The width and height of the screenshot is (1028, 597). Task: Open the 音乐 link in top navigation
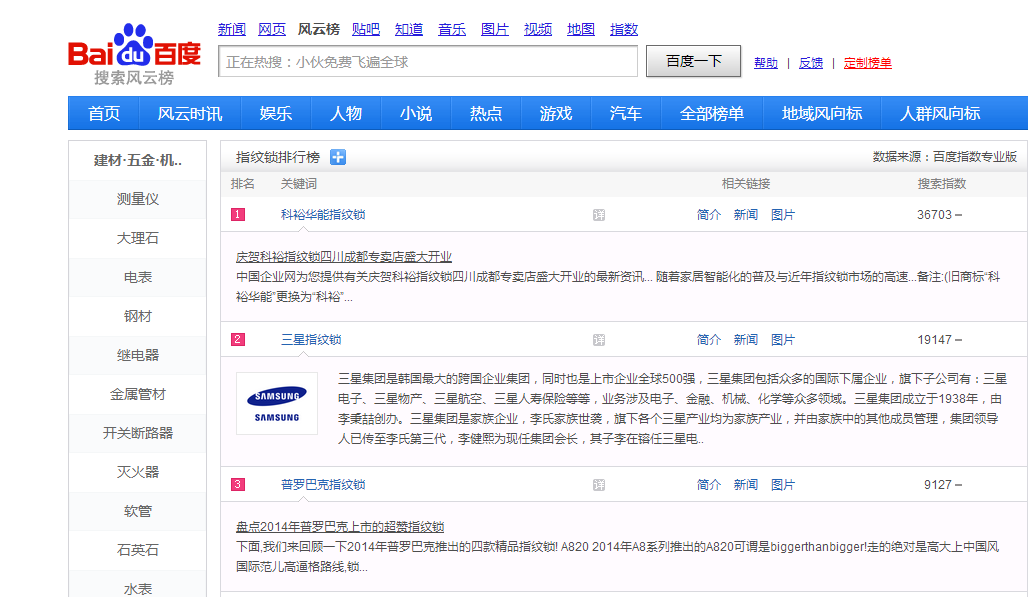[452, 29]
